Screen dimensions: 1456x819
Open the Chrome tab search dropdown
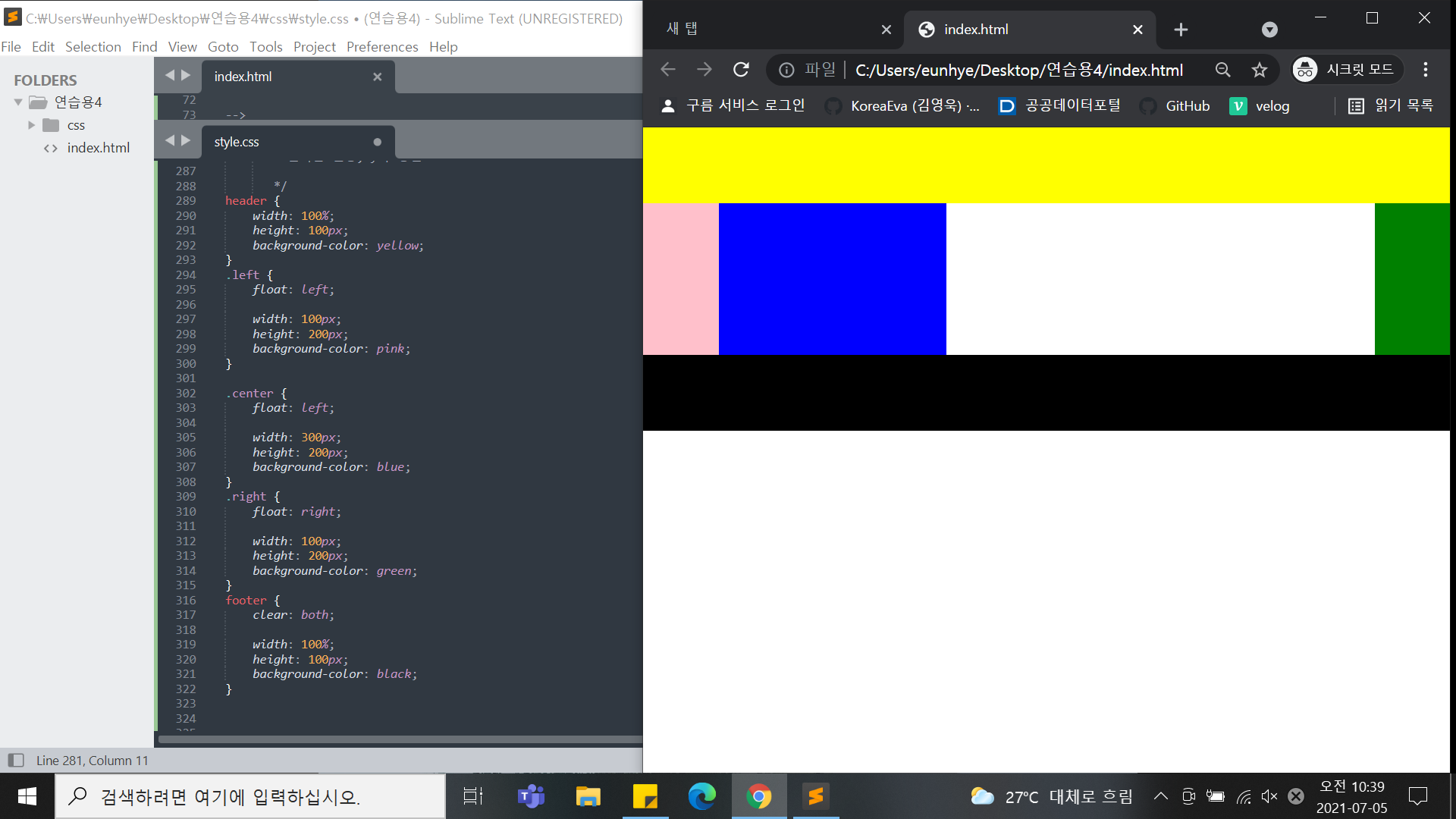tap(1269, 30)
